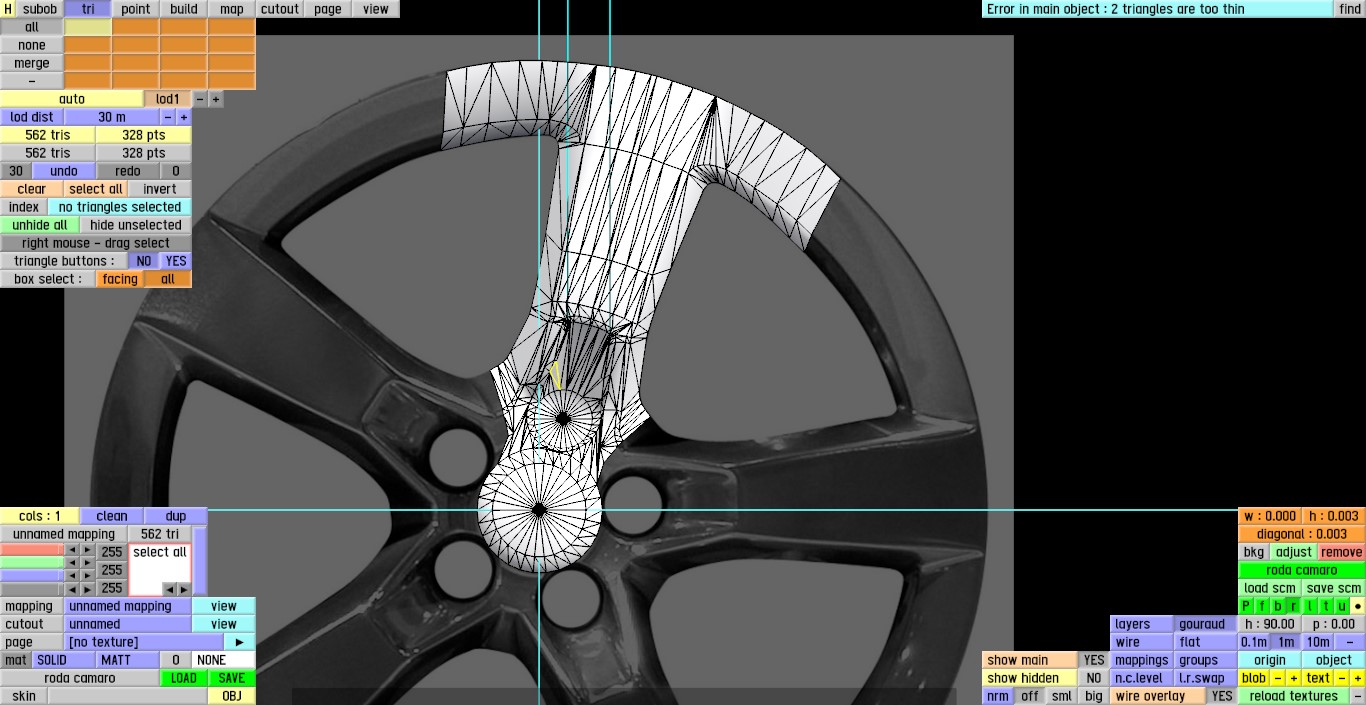Select big point size option

point(1094,696)
